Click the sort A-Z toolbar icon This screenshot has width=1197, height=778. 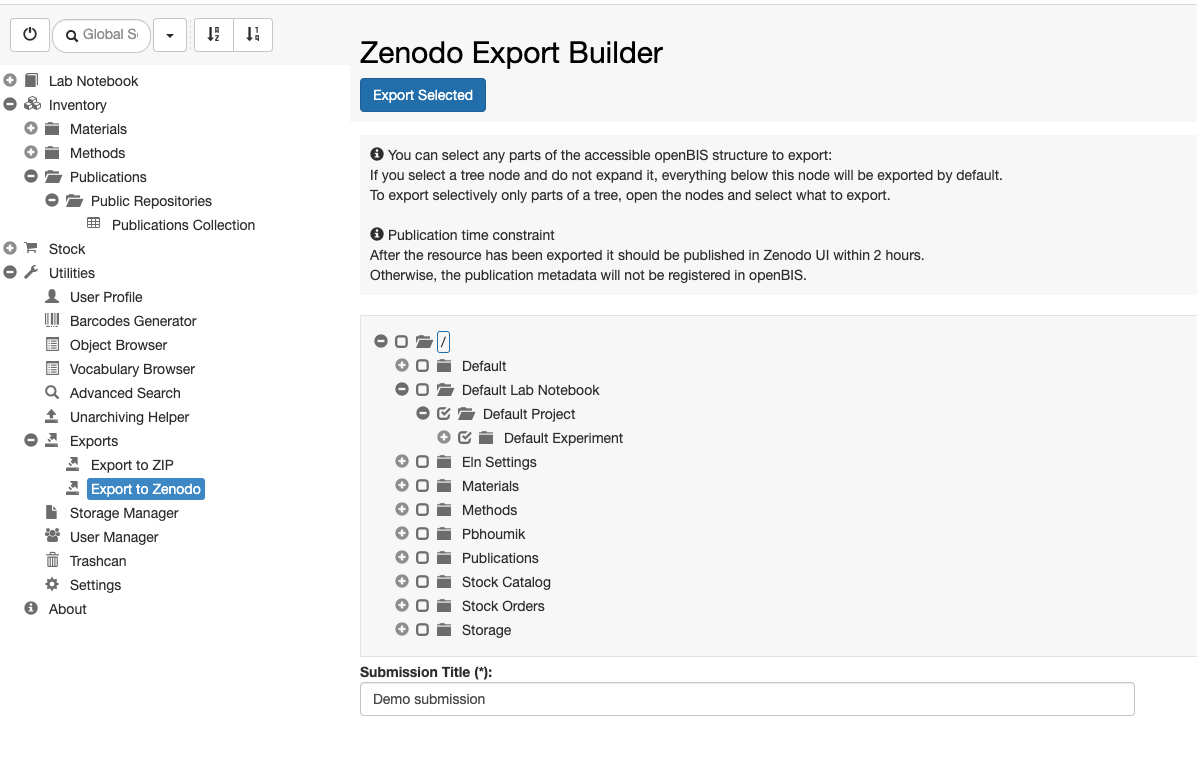[214, 35]
